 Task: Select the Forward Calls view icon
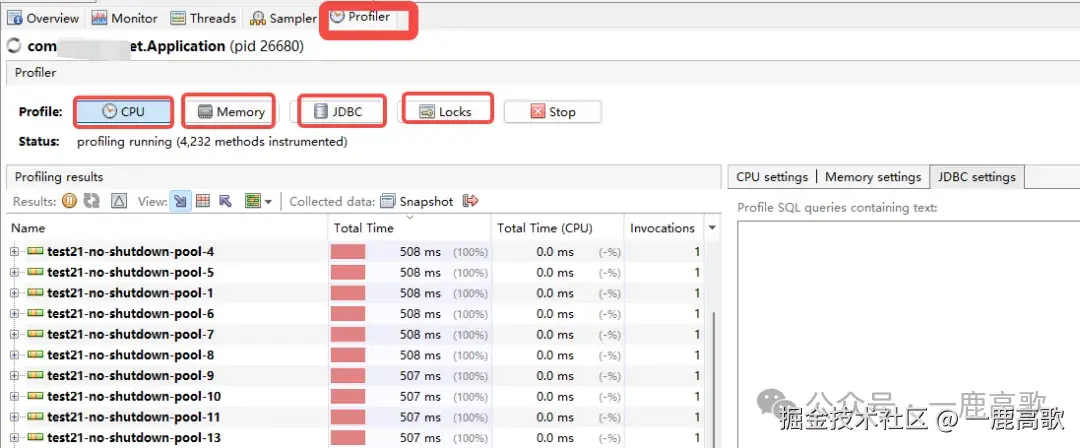(180, 201)
